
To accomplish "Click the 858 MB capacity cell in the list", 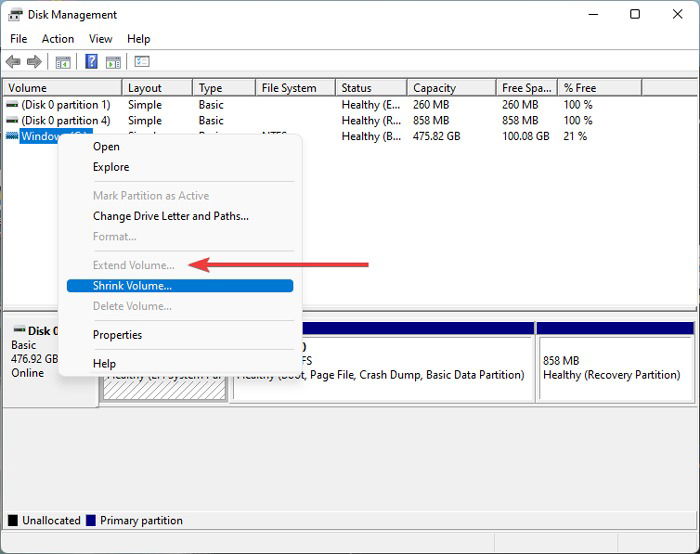I will (431, 121).
